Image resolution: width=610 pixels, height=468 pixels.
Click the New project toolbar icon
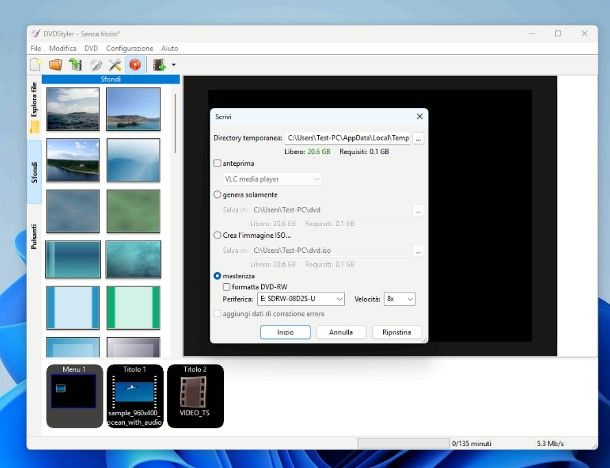click(36, 65)
